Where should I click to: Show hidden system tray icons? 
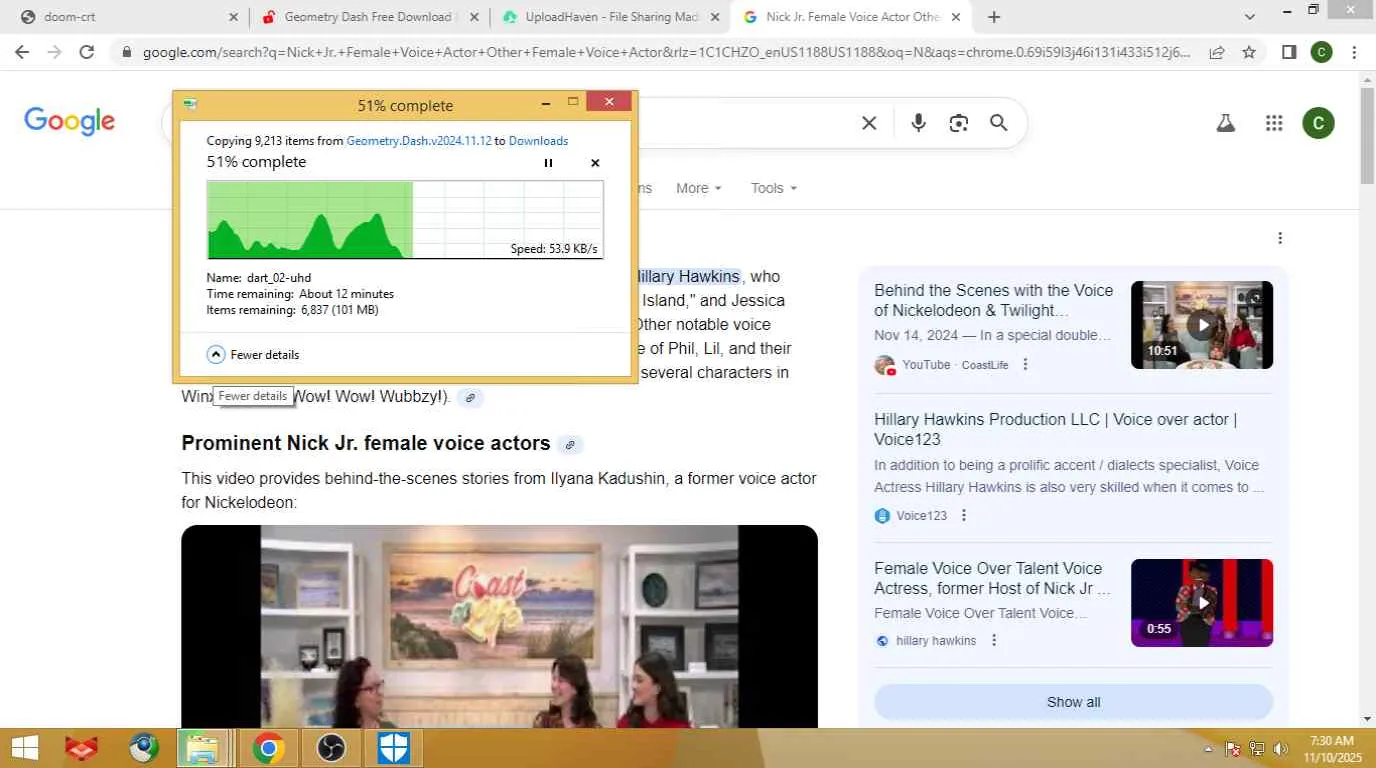click(x=1208, y=749)
